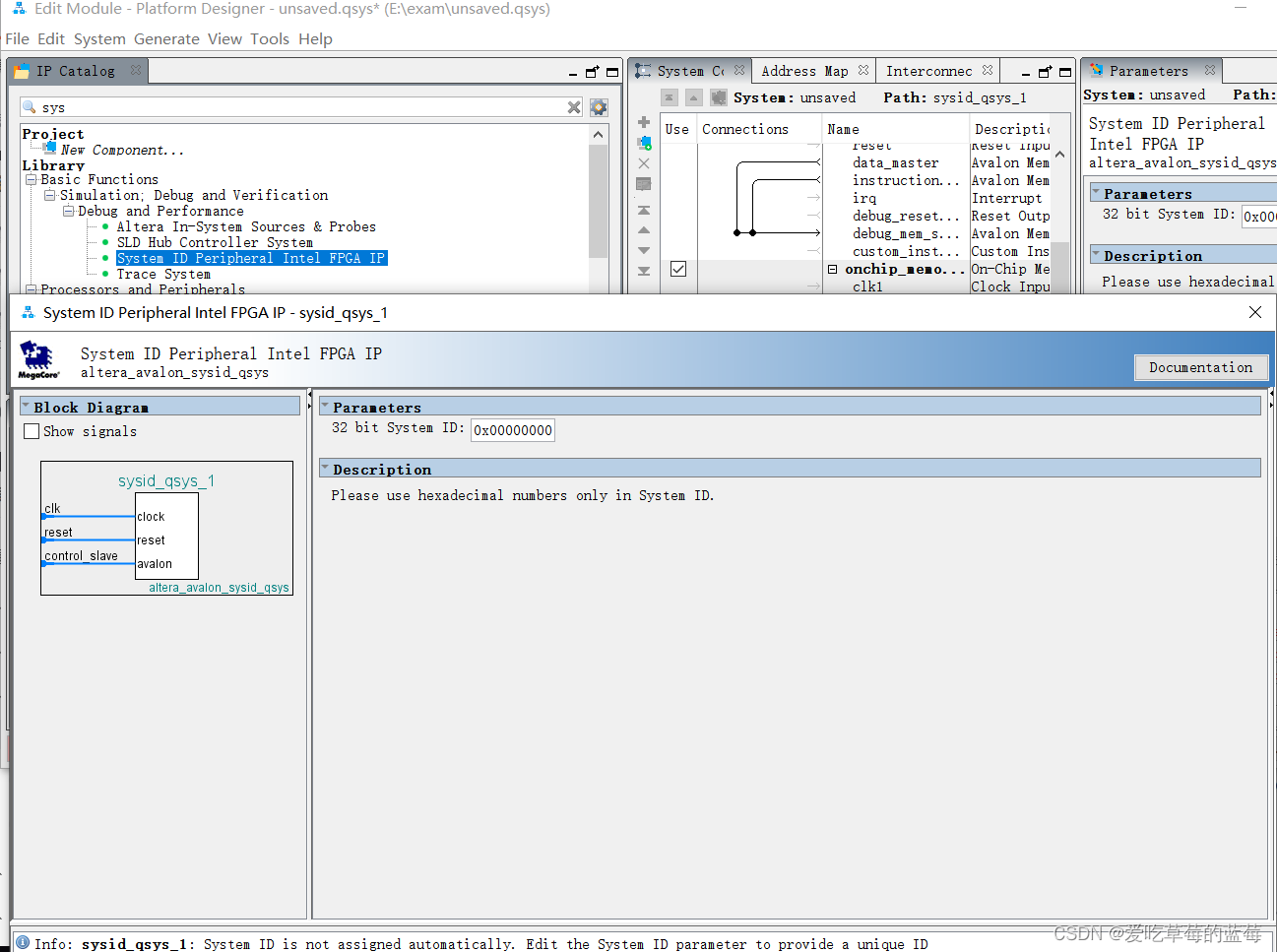
Task: Click the move up hierarchy icon
Action: [x=694, y=97]
